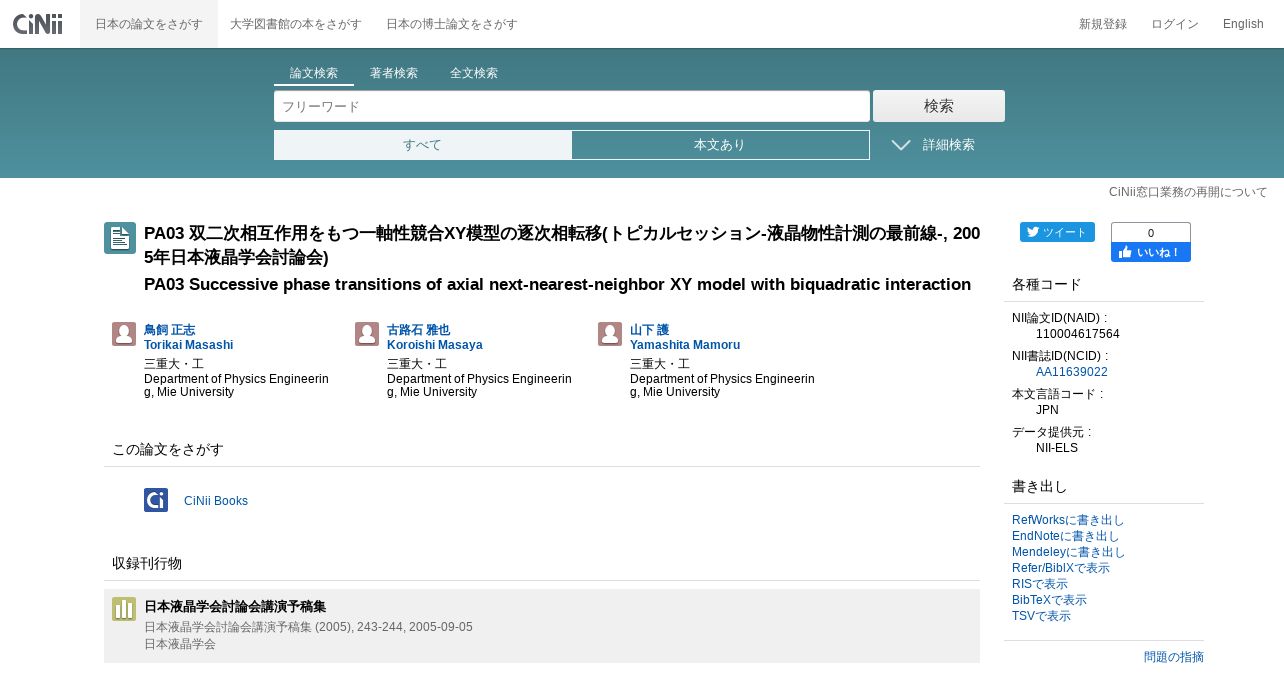Click EndNoteに書き出し export link

click(x=1066, y=536)
